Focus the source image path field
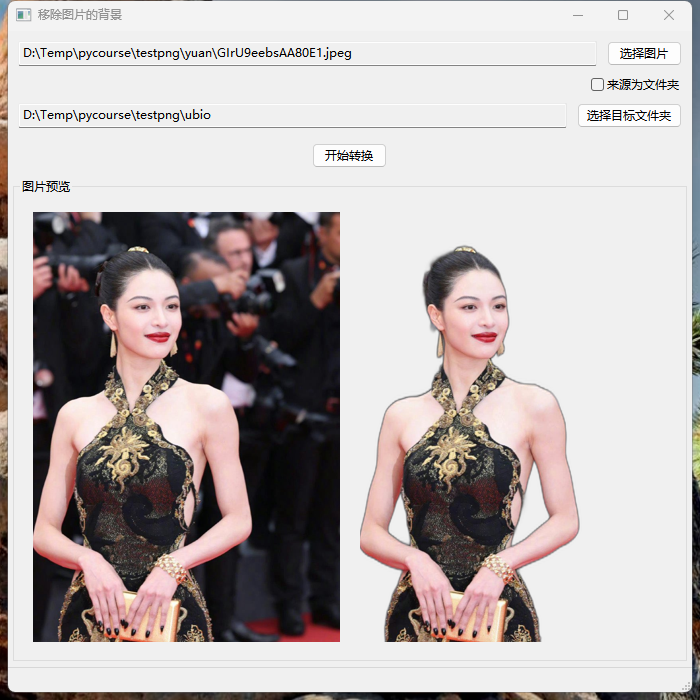This screenshot has height=700, width=700. [307, 54]
